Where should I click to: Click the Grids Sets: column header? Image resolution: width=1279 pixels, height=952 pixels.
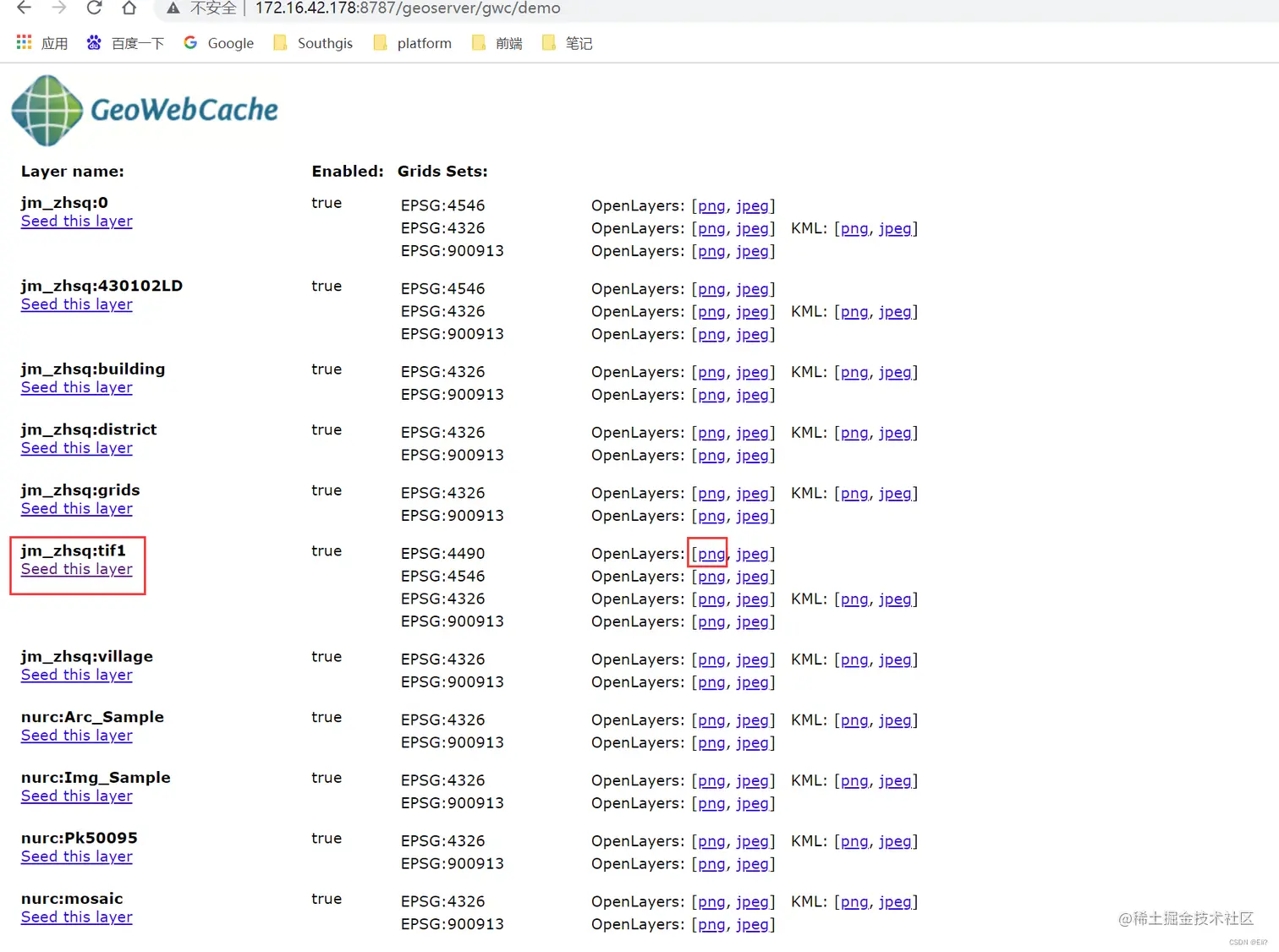[x=442, y=172]
